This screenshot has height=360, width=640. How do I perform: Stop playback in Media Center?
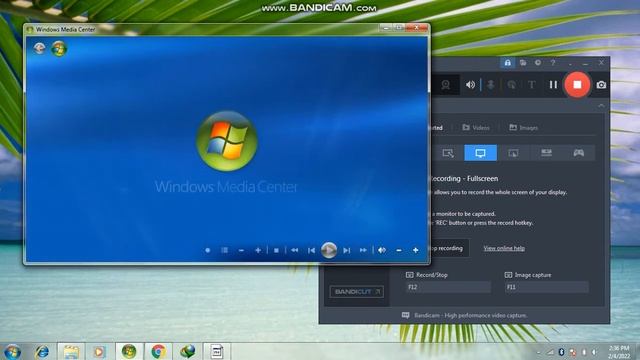pyautogui.click(x=276, y=250)
